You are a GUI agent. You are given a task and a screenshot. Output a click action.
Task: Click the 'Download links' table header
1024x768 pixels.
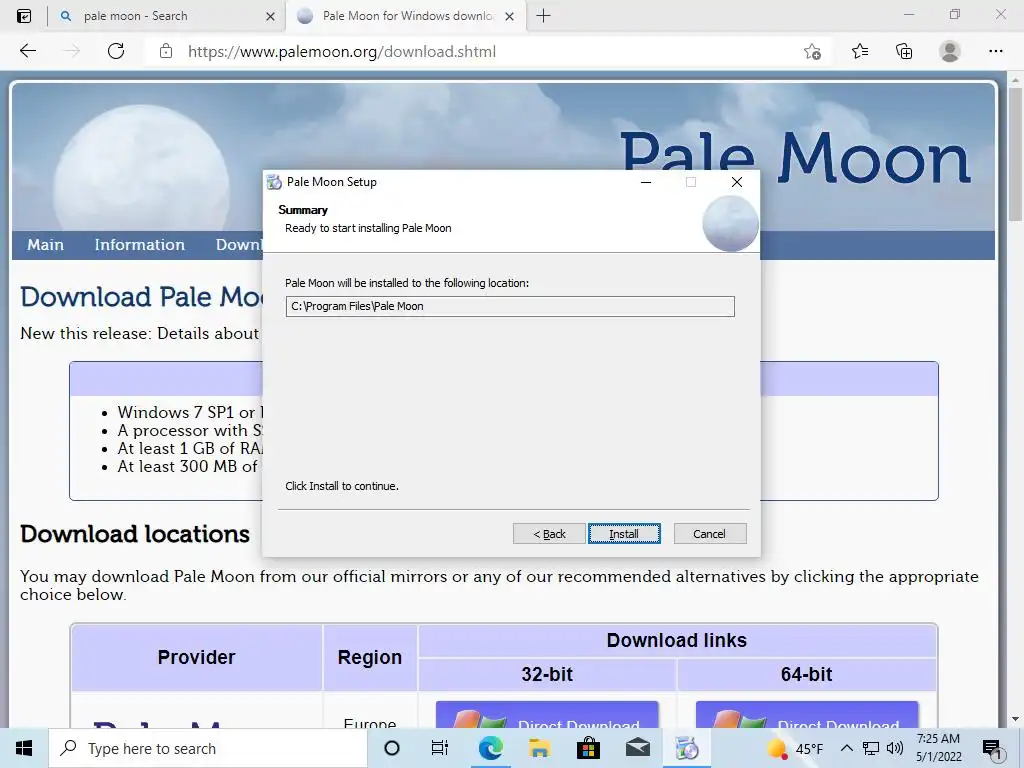click(677, 640)
